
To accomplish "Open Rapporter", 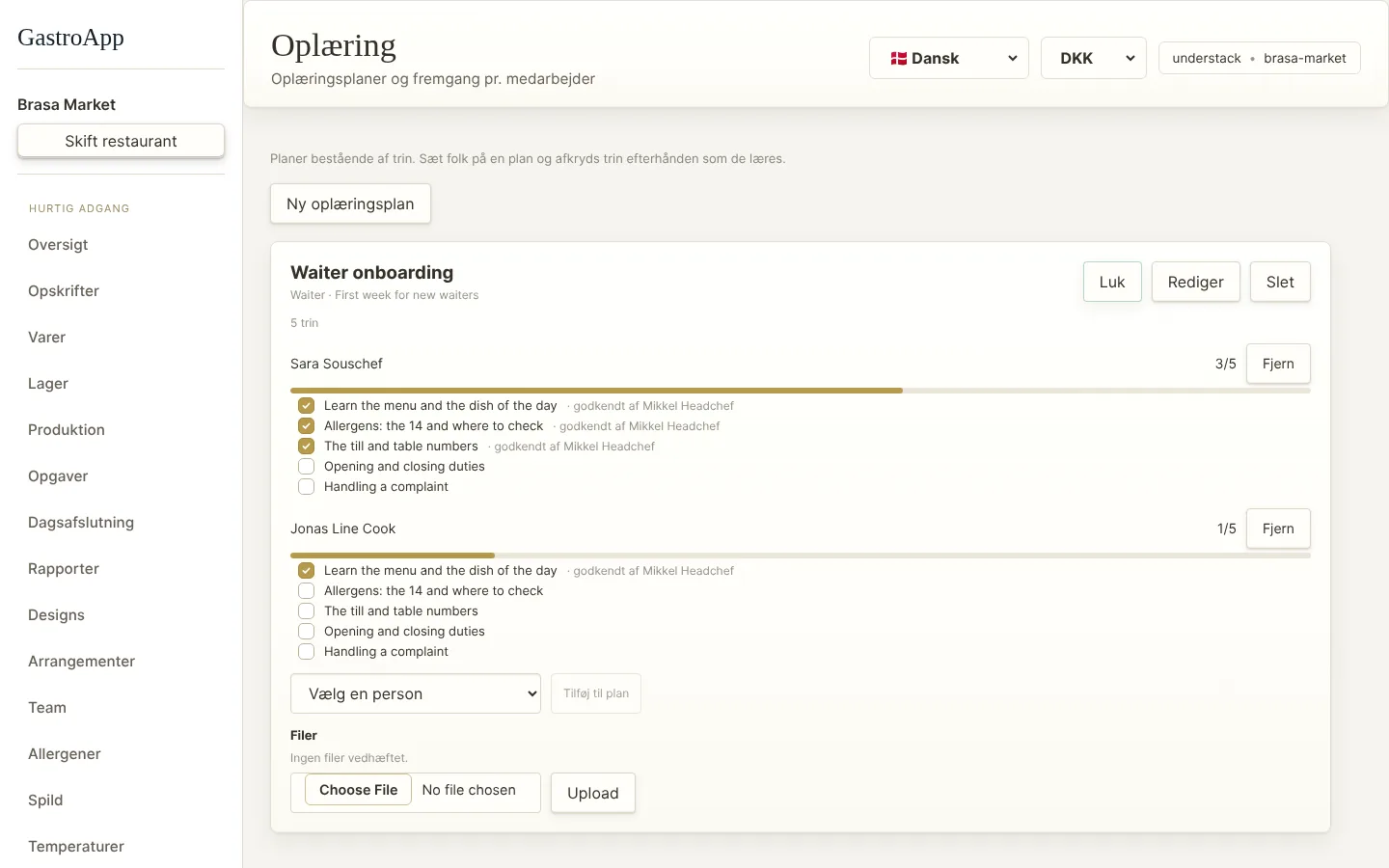I will point(64,569).
